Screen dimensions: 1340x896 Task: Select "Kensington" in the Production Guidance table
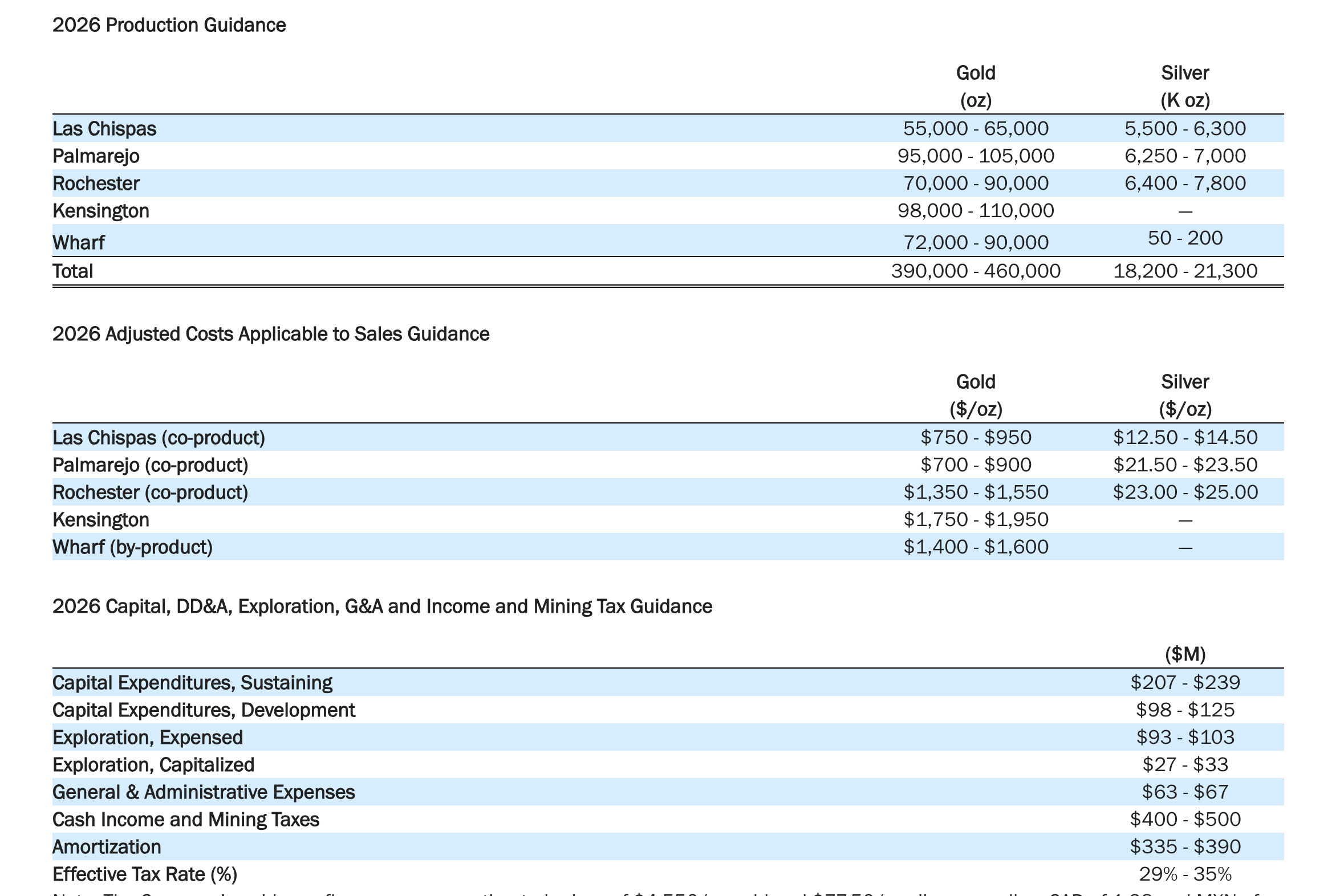100,211
